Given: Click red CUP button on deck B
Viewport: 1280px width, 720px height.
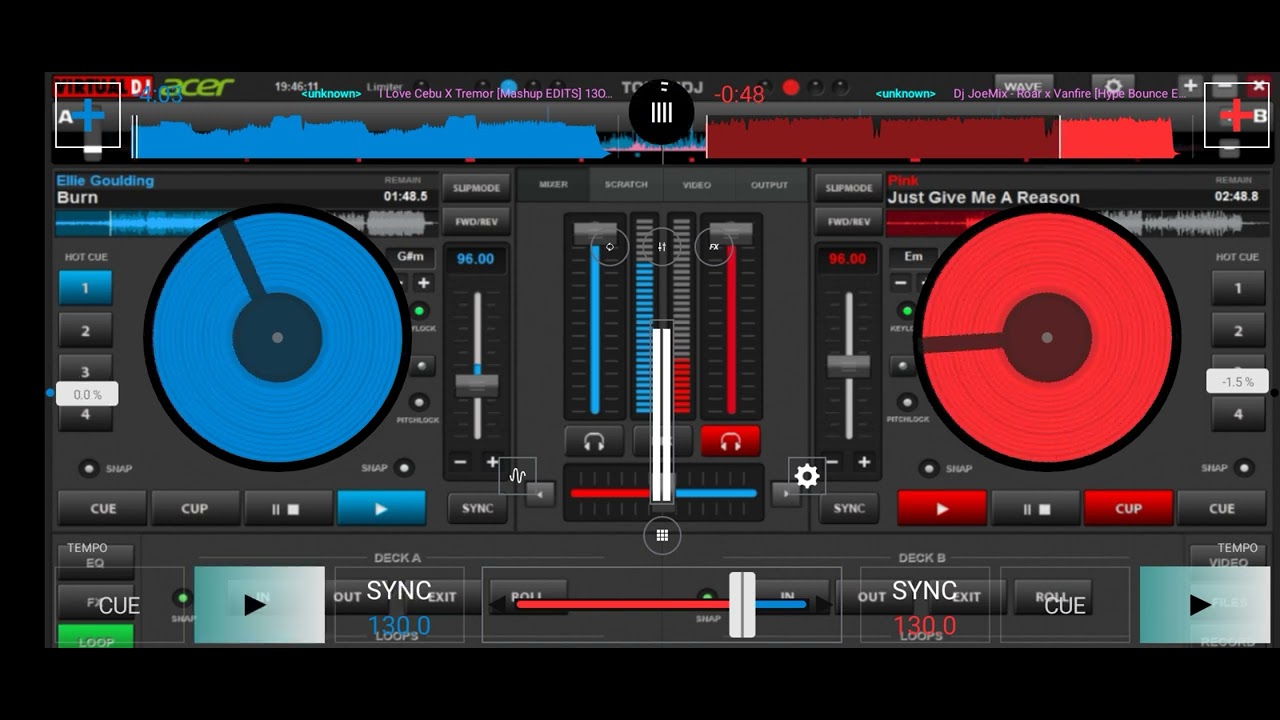Looking at the screenshot, I should pos(1128,508).
